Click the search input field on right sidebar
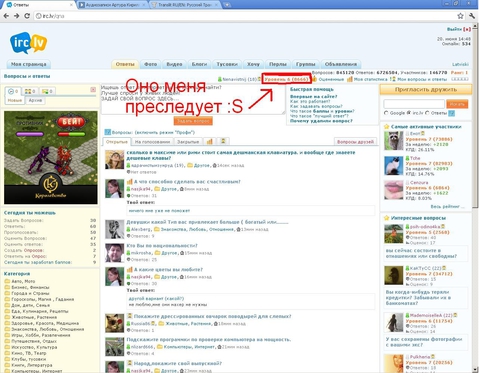The image size is (479, 373). [x=414, y=104]
